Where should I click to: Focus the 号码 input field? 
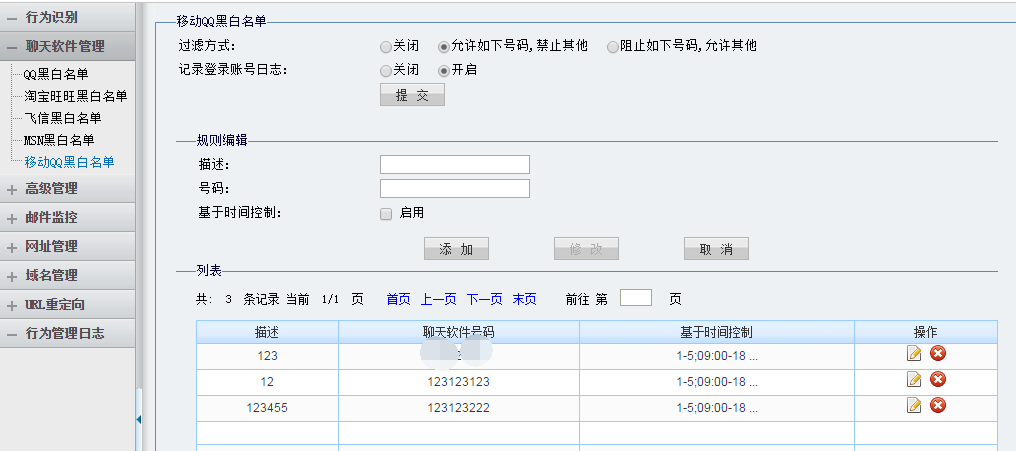[x=455, y=189]
